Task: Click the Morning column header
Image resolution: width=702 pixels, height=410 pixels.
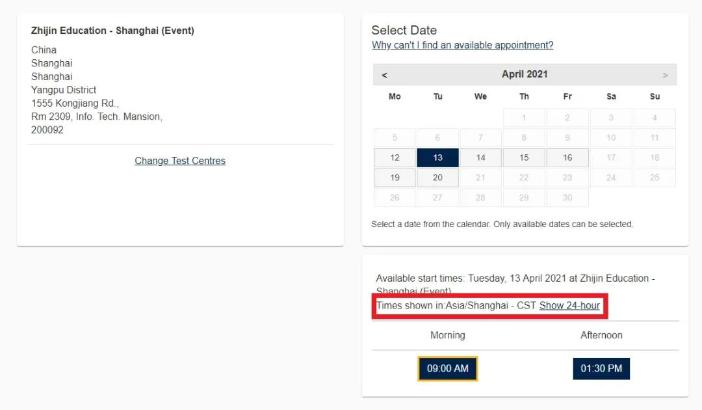Action: click(x=447, y=335)
